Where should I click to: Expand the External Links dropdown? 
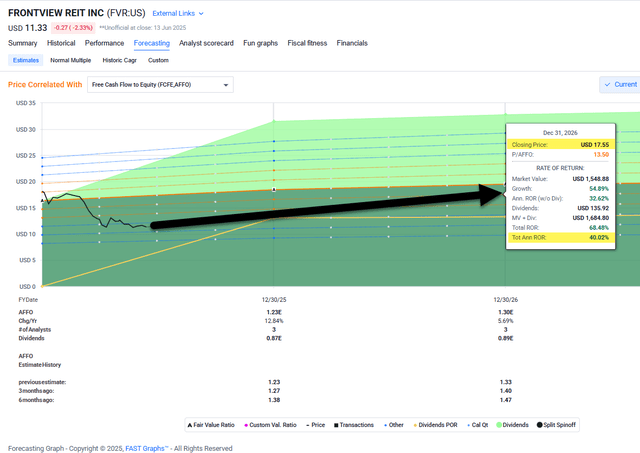pyautogui.click(x=178, y=13)
